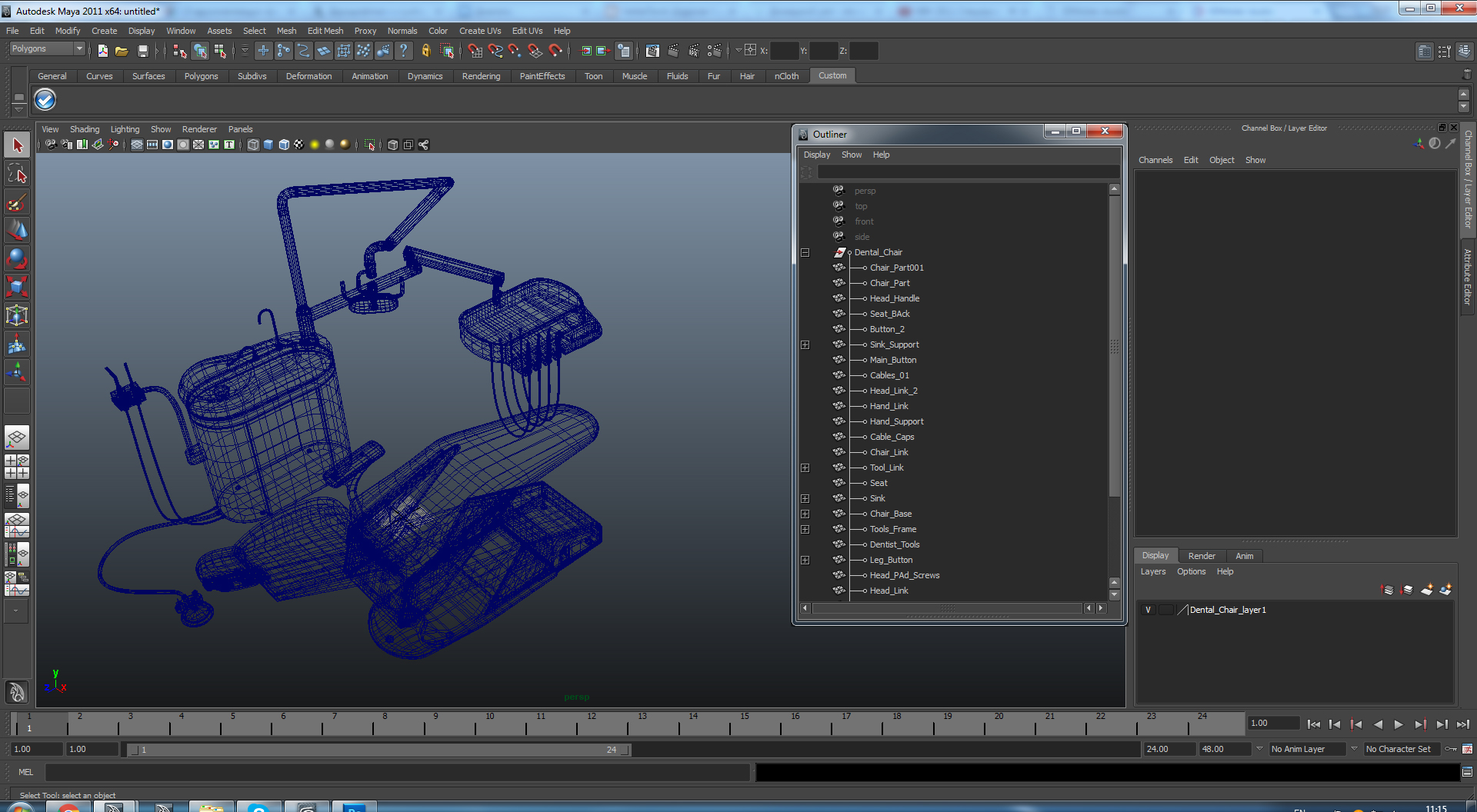
Task: Create a new empty display layer icon
Action: point(1427,590)
